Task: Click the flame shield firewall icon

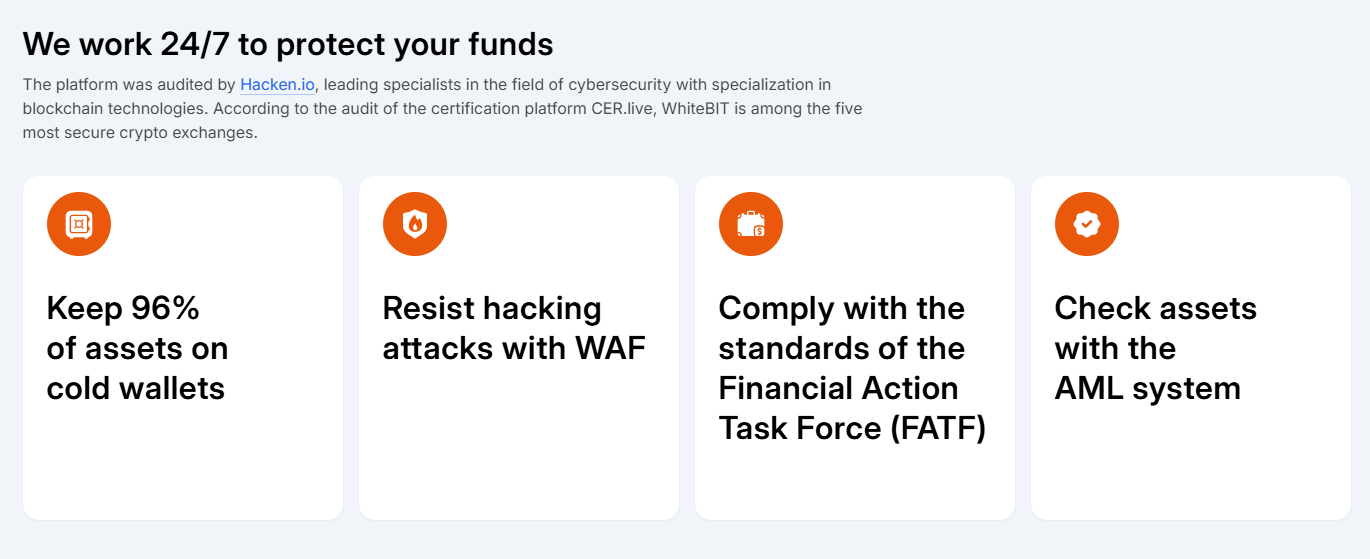Action: pyautogui.click(x=415, y=224)
